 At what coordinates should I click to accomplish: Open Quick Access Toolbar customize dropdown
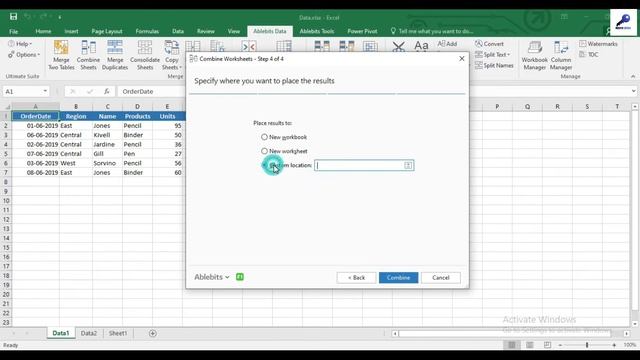(60, 17)
